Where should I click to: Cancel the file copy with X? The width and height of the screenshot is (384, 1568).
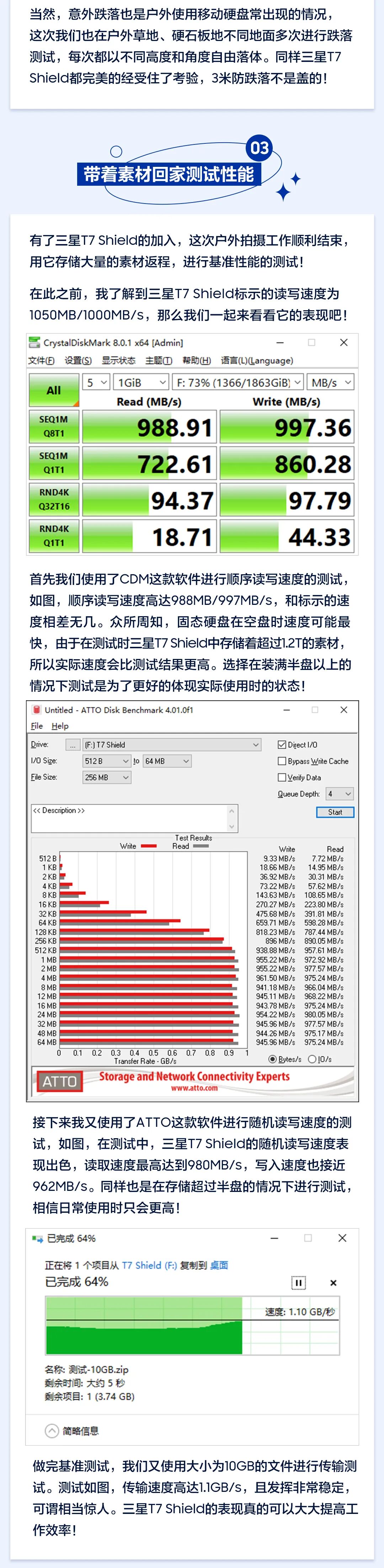[333, 1283]
